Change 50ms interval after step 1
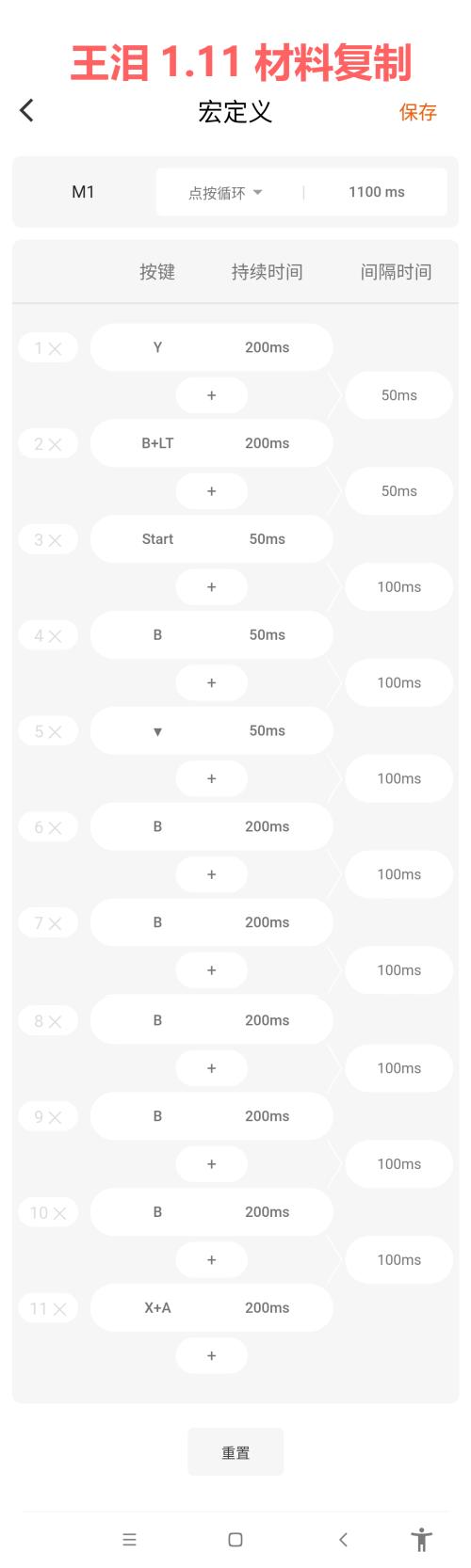 coord(398,395)
